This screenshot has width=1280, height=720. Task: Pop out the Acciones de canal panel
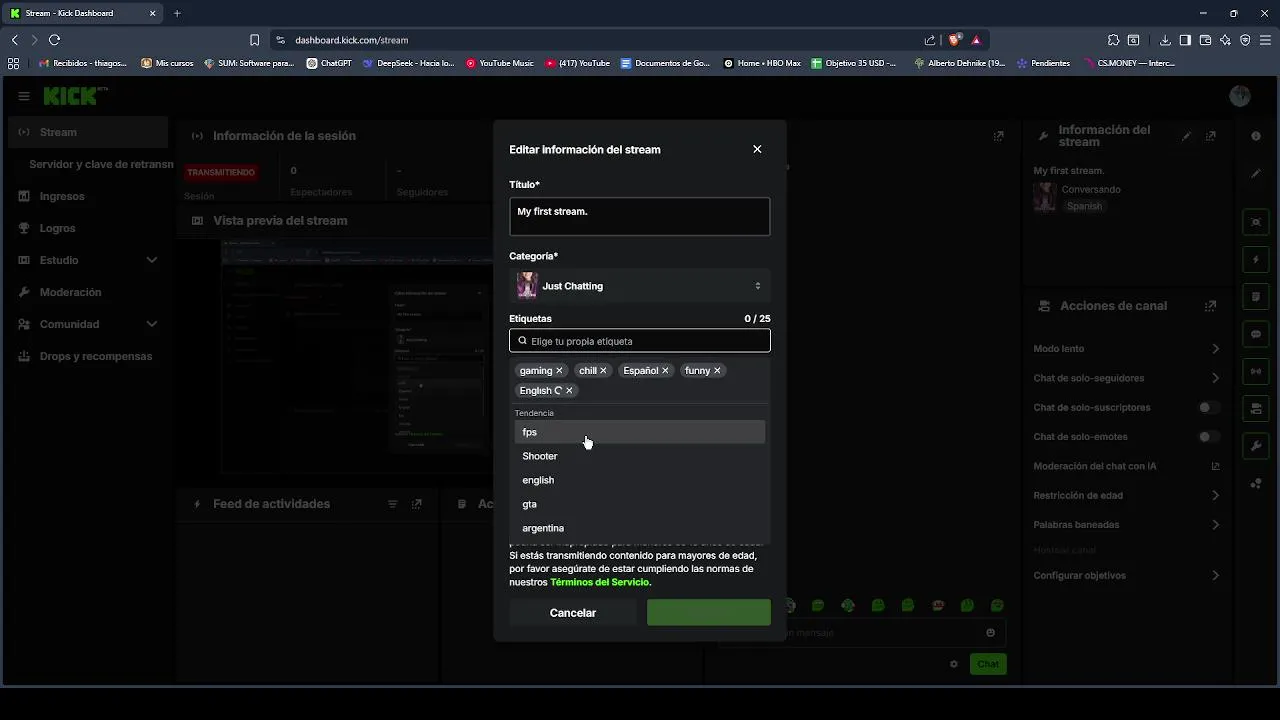tap(1211, 306)
